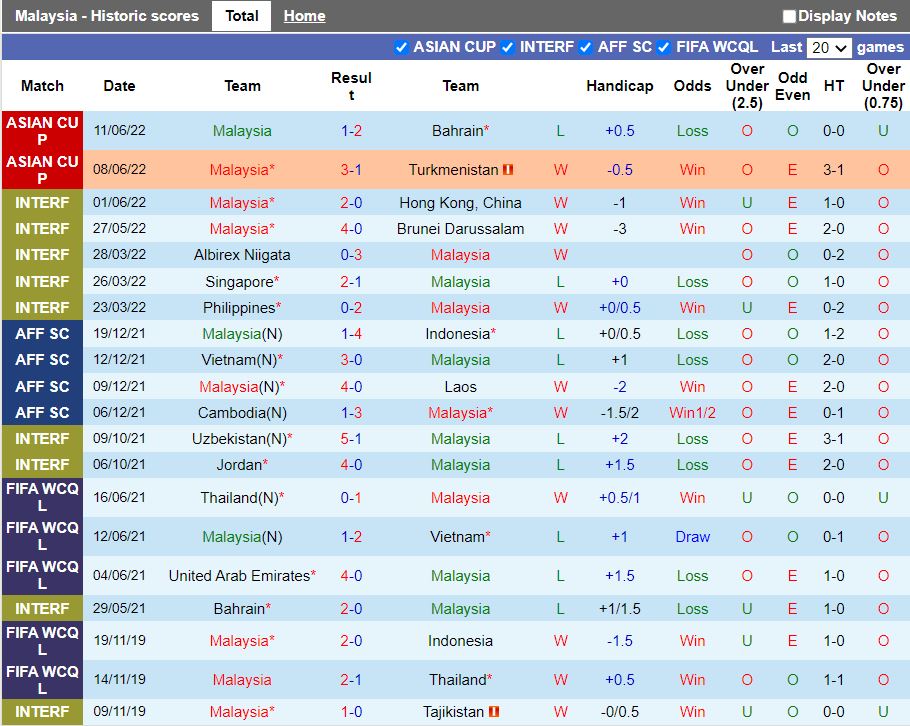
Task: Disable the INTERF competition filter
Action: point(508,47)
